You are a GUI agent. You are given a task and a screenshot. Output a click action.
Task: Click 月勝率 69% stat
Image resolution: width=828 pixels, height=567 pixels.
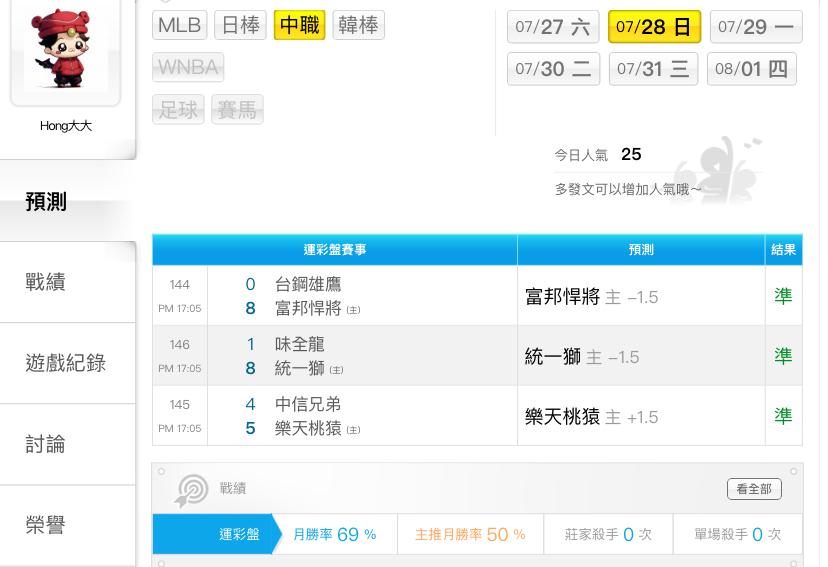335,534
